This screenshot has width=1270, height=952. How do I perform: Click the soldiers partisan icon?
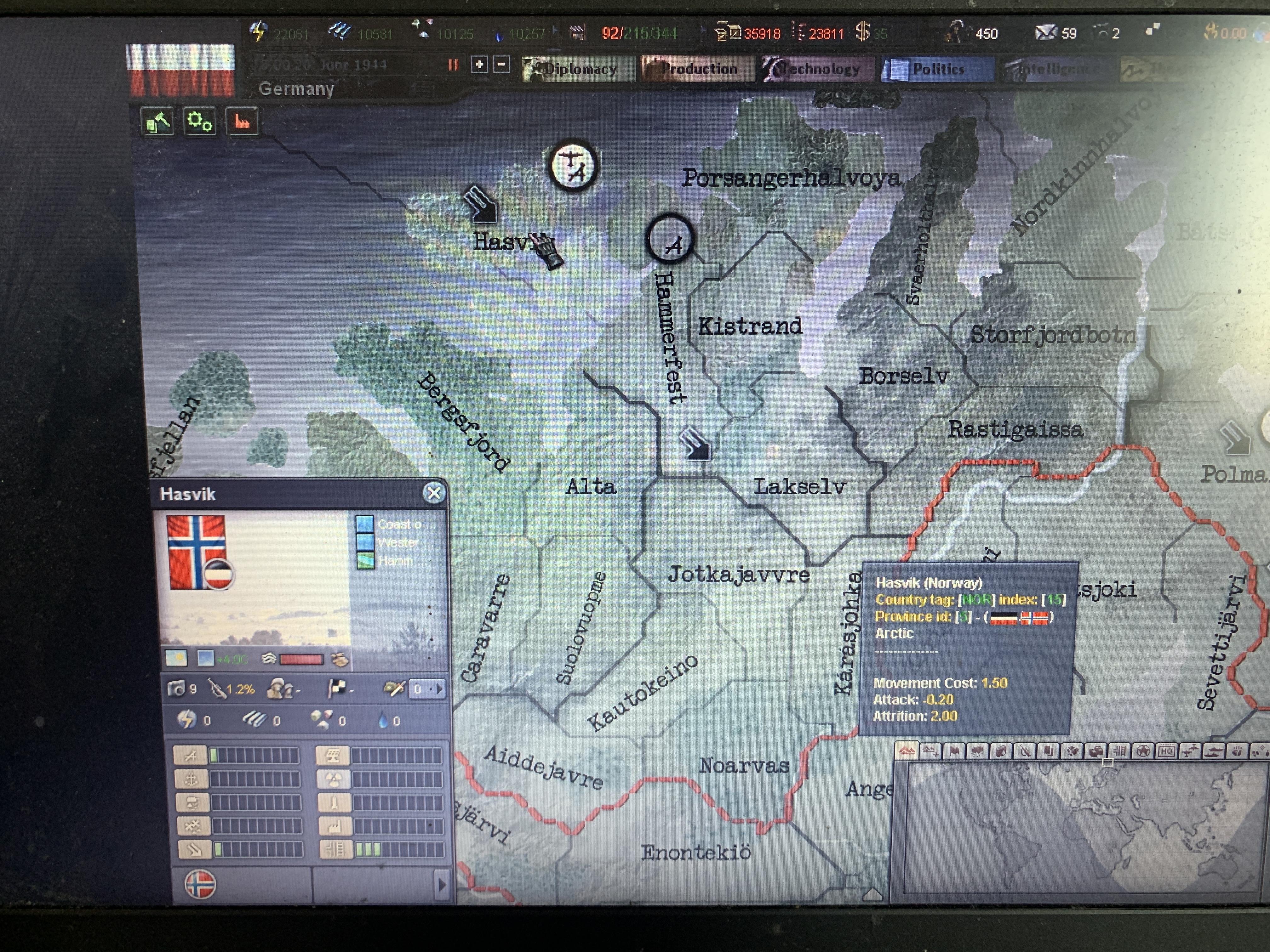point(280,688)
